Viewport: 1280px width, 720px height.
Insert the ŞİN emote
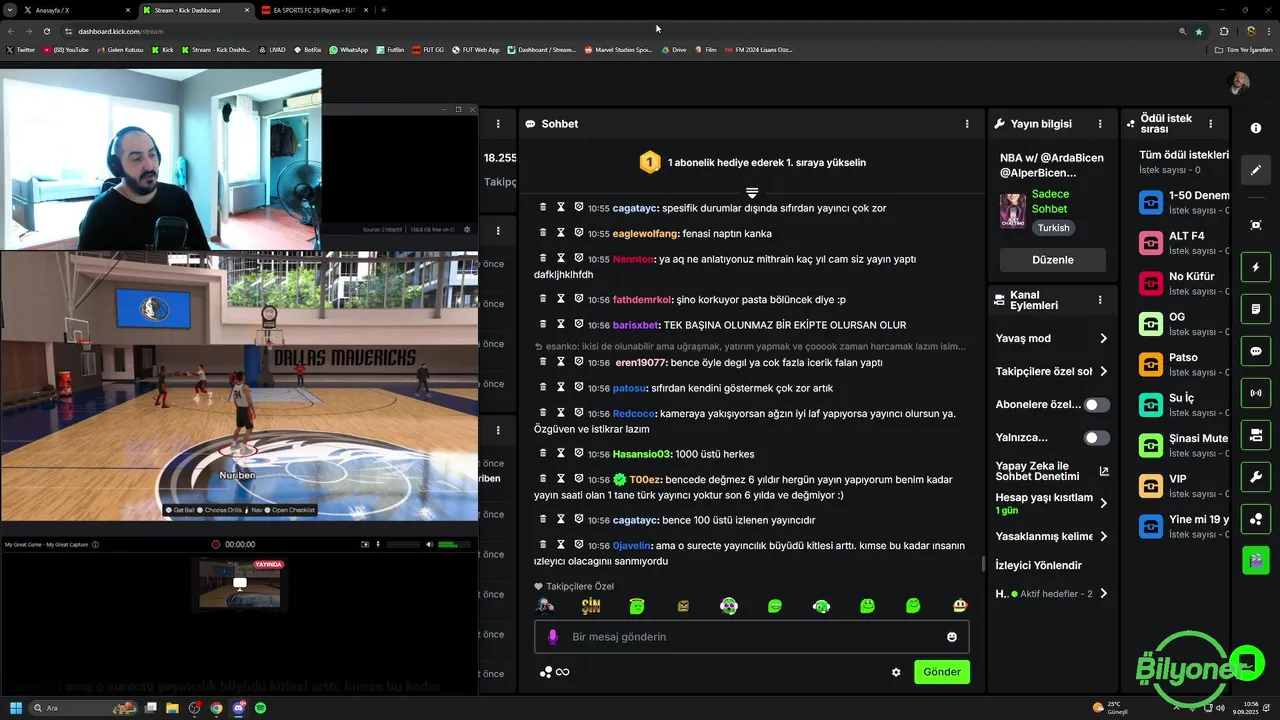click(x=591, y=606)
